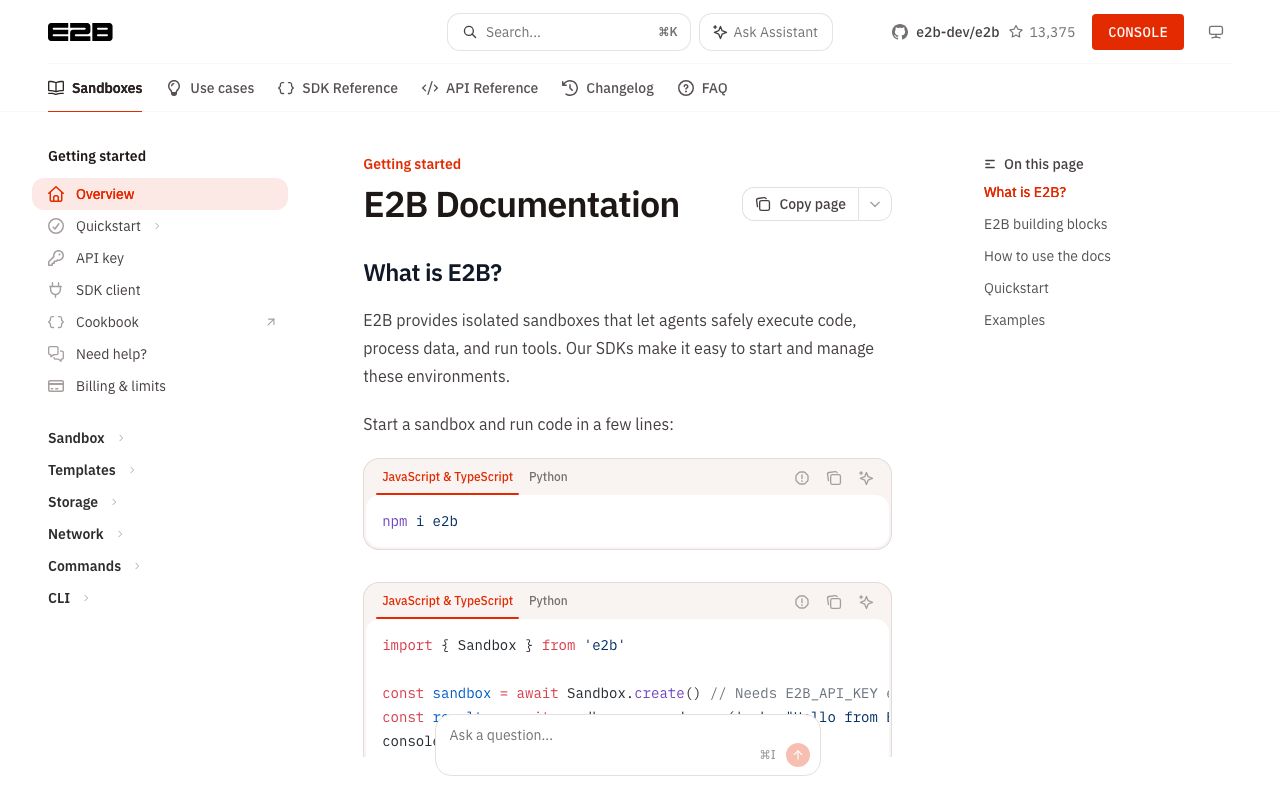This screenshot has width=1280, height=800.
Task: Click the search magnifier icon
Action: point(469,32)
